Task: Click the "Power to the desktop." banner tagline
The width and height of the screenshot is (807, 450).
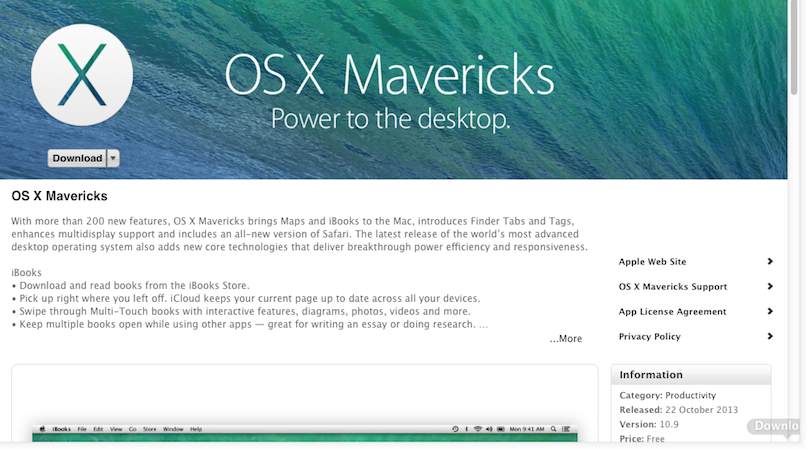Action: click(x=390, y=119)
